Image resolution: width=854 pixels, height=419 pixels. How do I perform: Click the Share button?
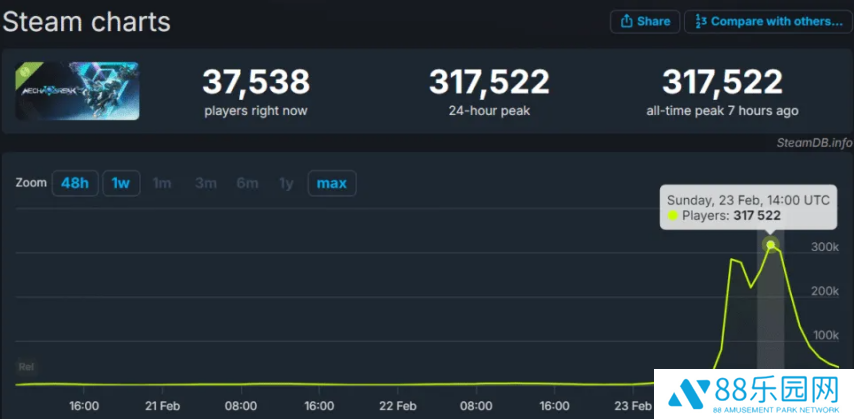point(645,22)
